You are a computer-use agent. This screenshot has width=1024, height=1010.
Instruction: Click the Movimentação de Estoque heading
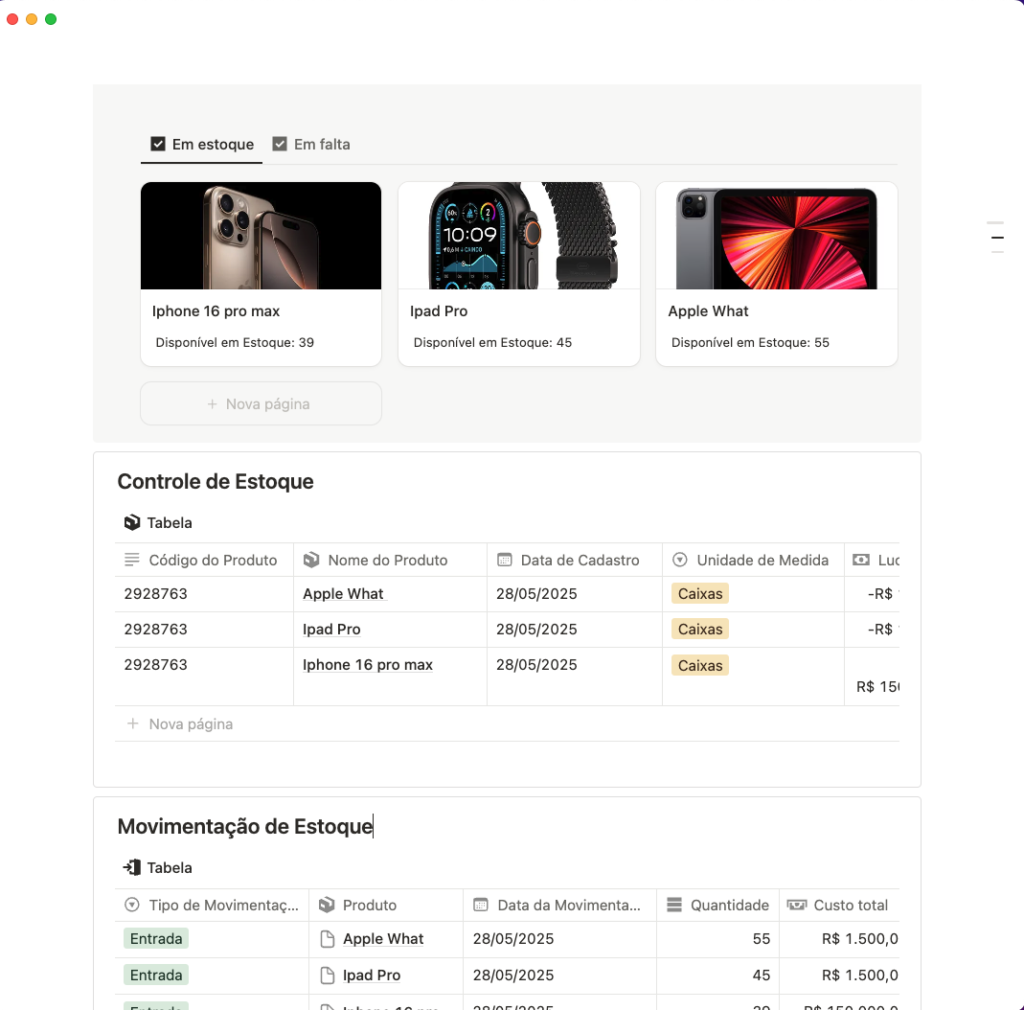click(x=245, y=827)
